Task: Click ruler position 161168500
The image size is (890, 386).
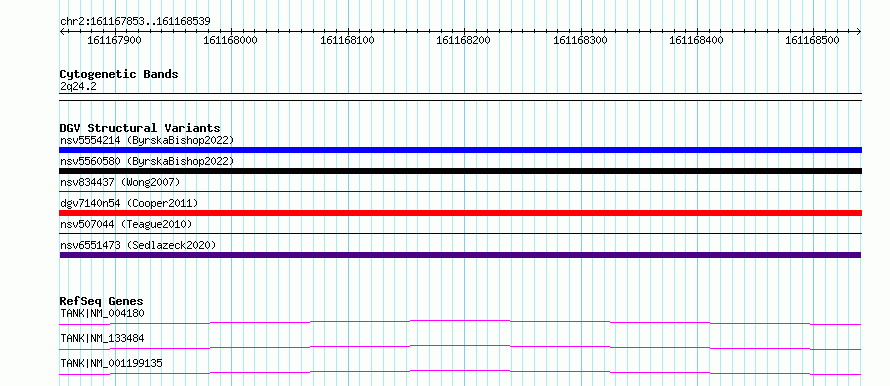Action: pyautogui.click(x=812, y=40)
